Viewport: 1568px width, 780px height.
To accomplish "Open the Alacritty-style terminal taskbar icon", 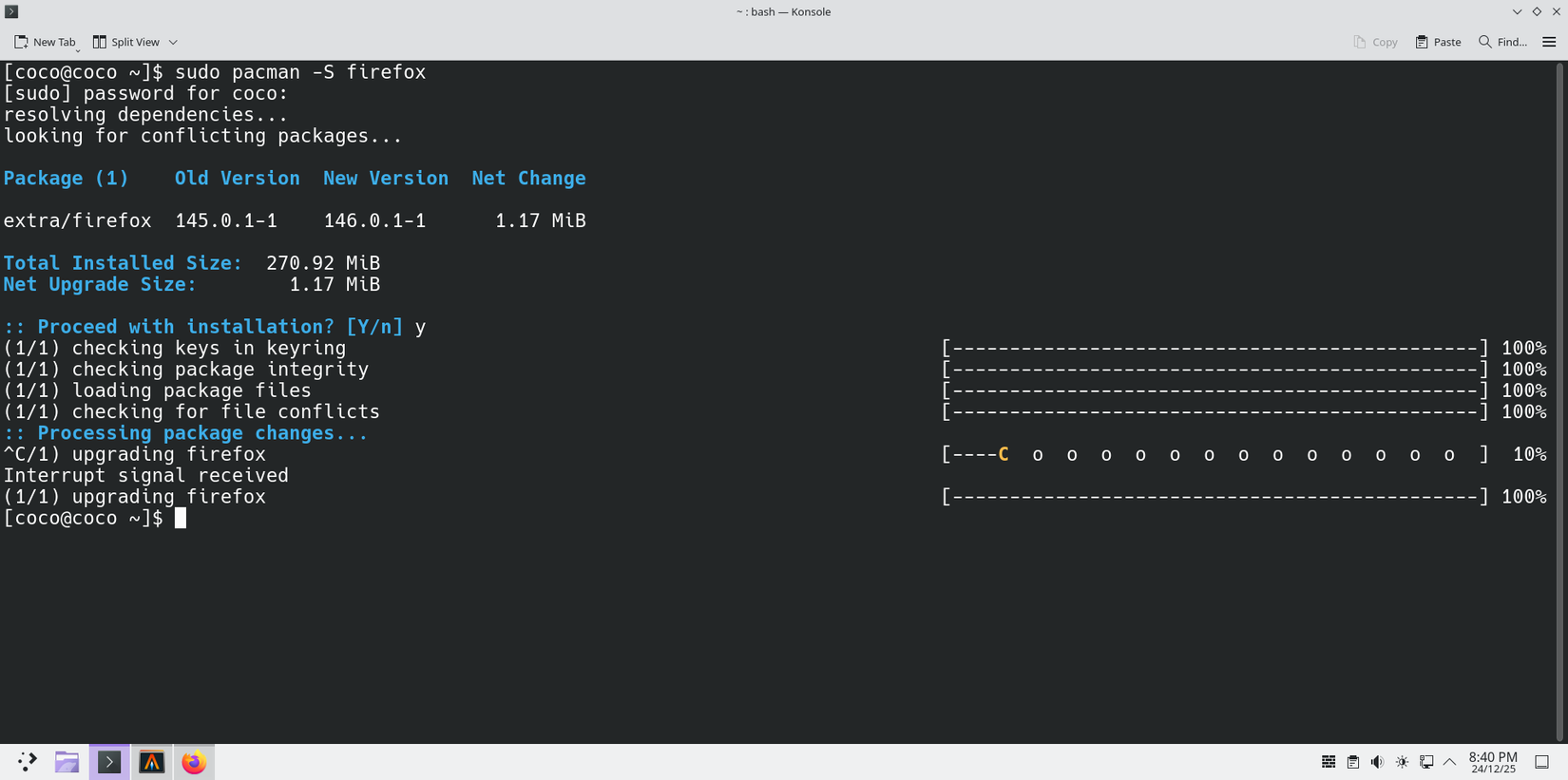I will pos(152,762).
